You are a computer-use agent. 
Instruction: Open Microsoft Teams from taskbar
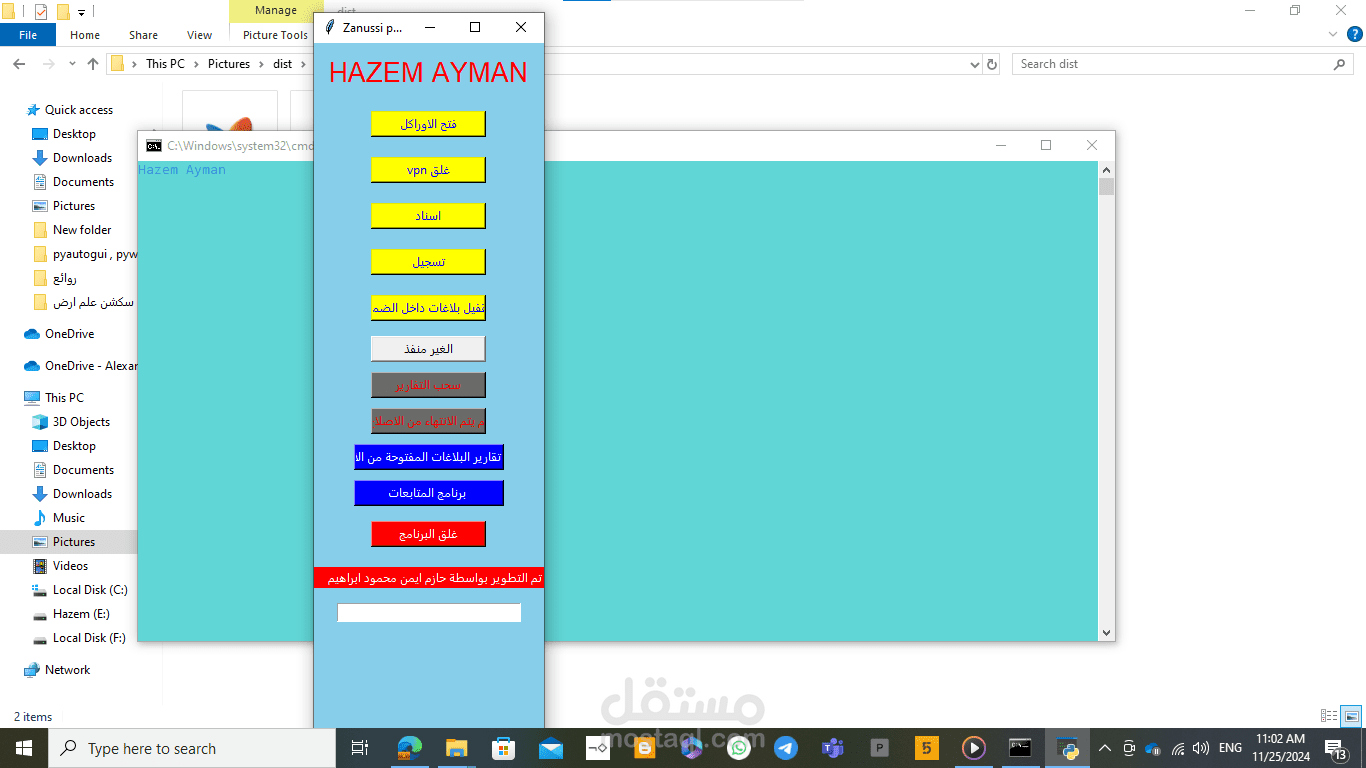[x=833, y=748]
